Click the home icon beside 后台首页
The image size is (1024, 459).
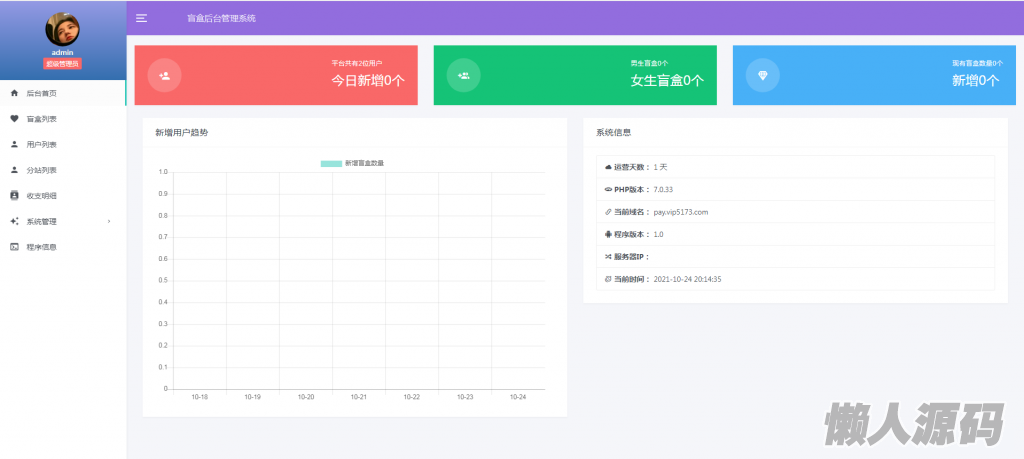pyautogui.click(x=14, y=93)
